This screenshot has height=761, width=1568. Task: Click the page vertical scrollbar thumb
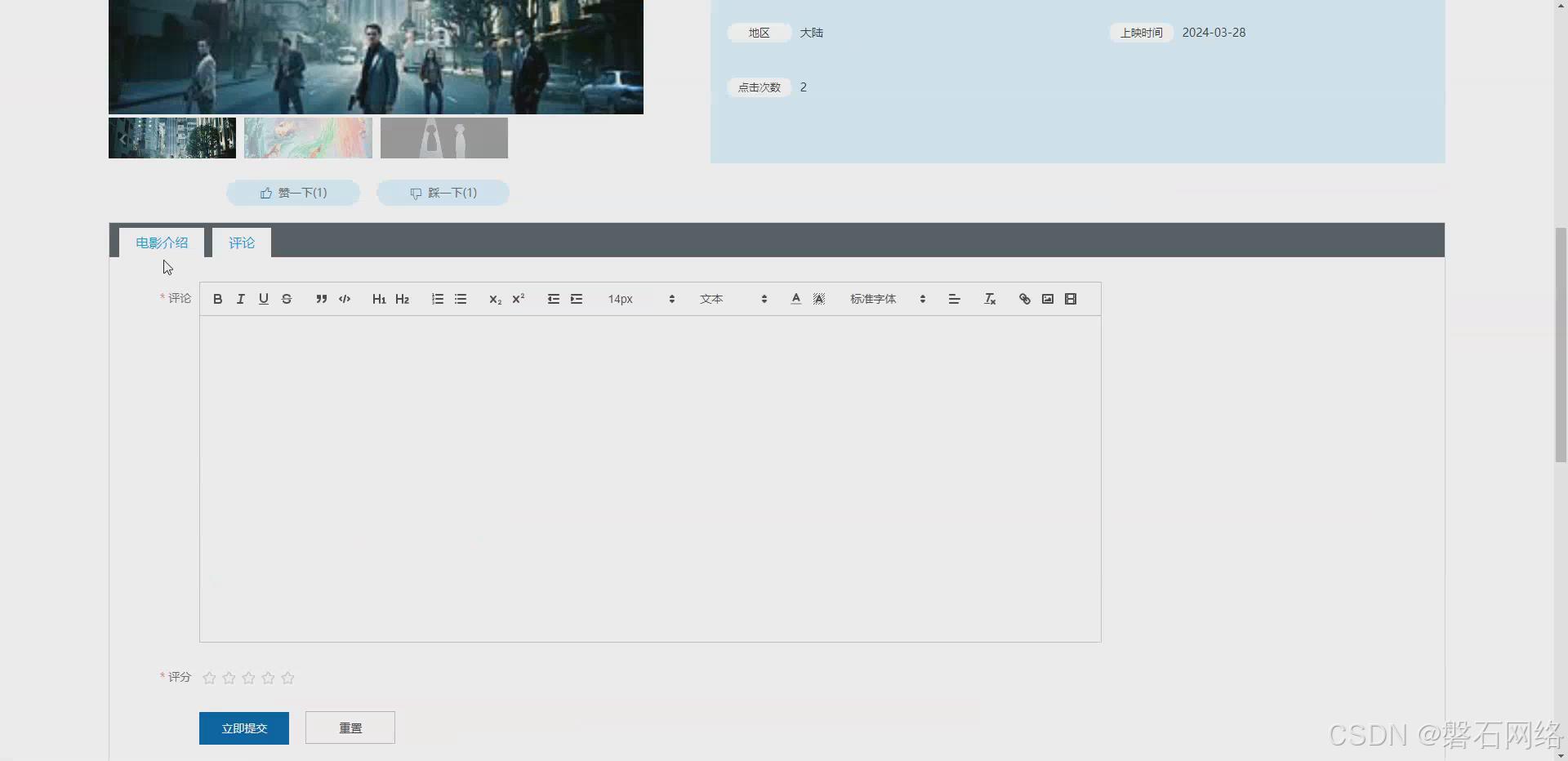[x=1561, y=345]
